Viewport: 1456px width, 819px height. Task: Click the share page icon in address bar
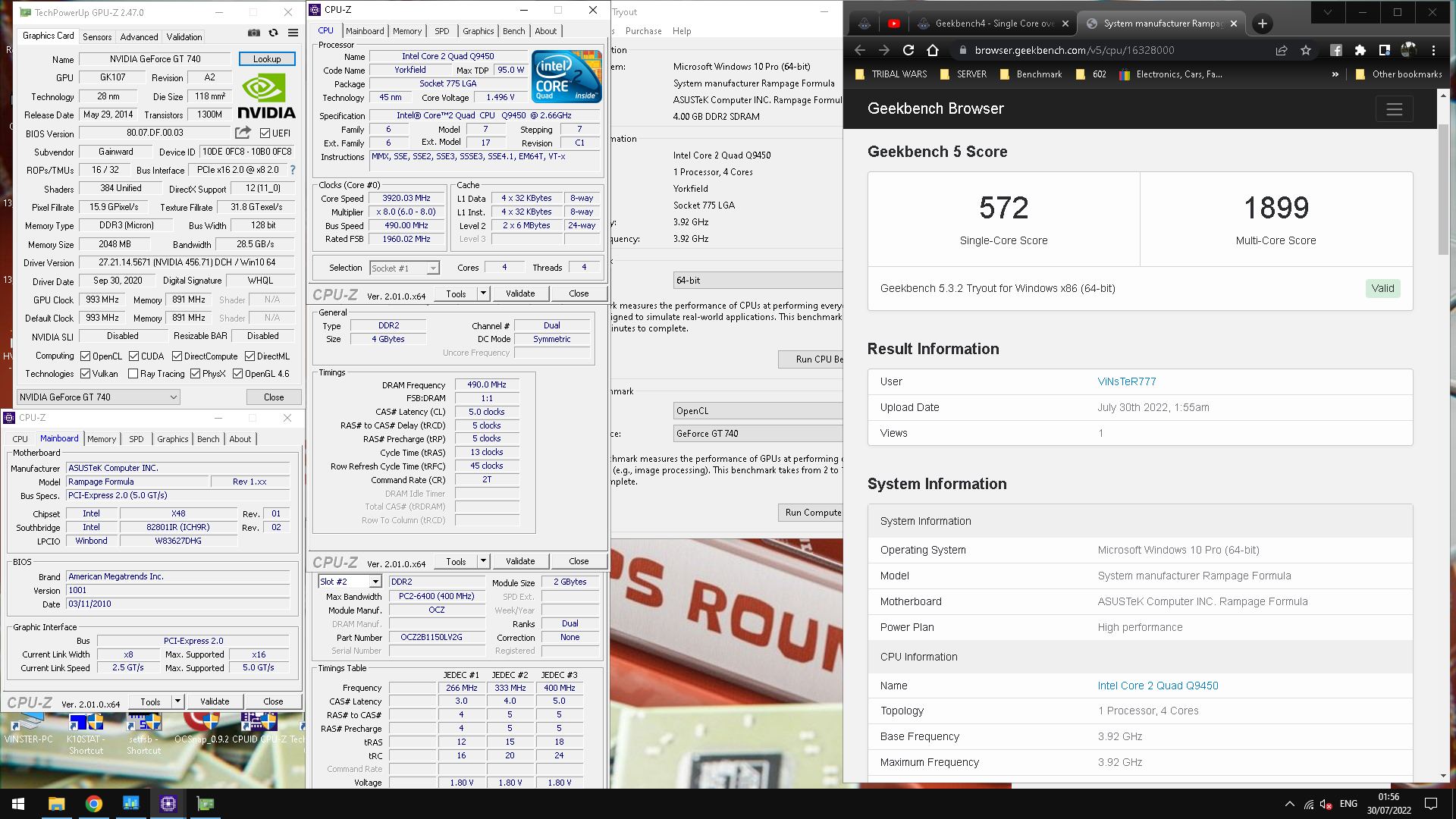[x=1282, y=50]
